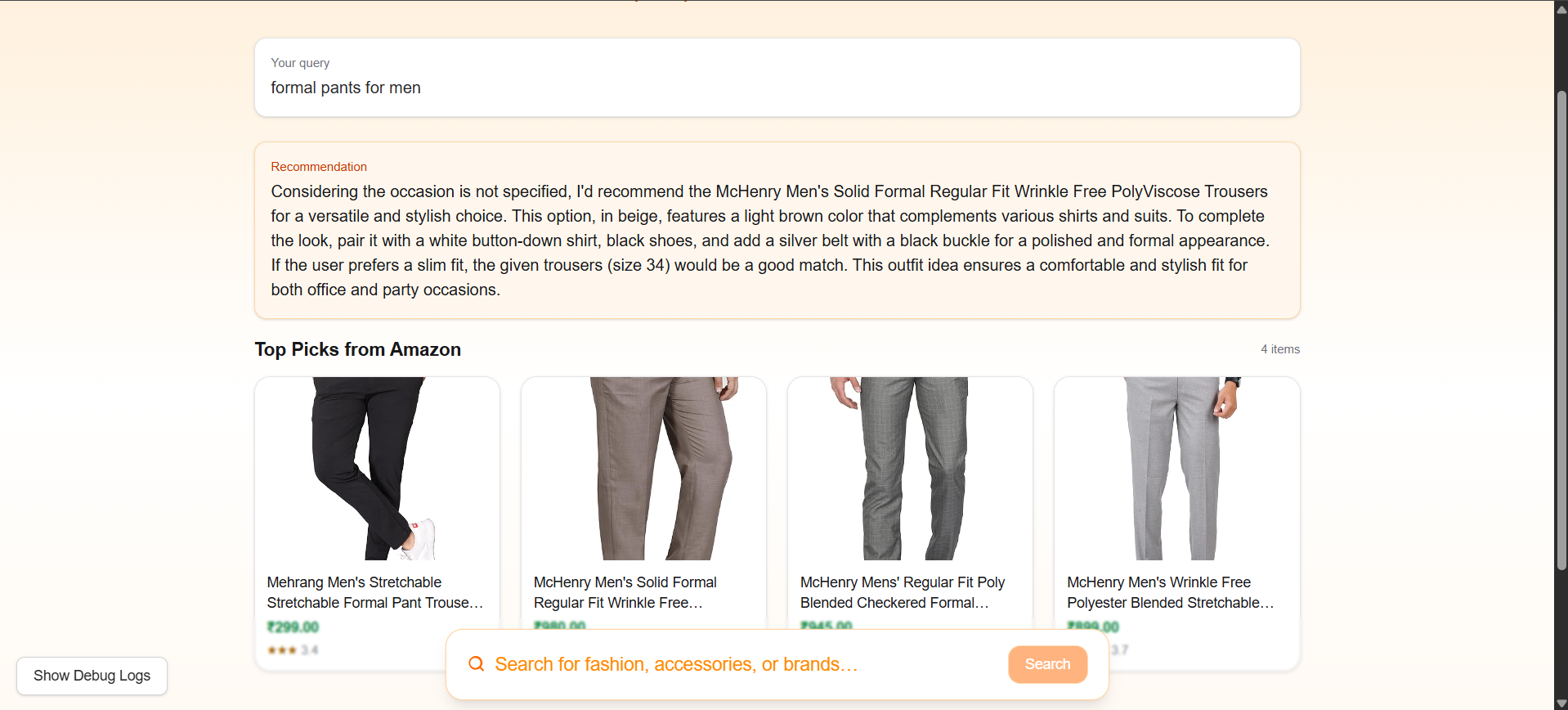The height and width of the screenshot is (710, 1568).
Task: Click the recommendation paragraph about McHenry trousers
Action: [771, 240]
